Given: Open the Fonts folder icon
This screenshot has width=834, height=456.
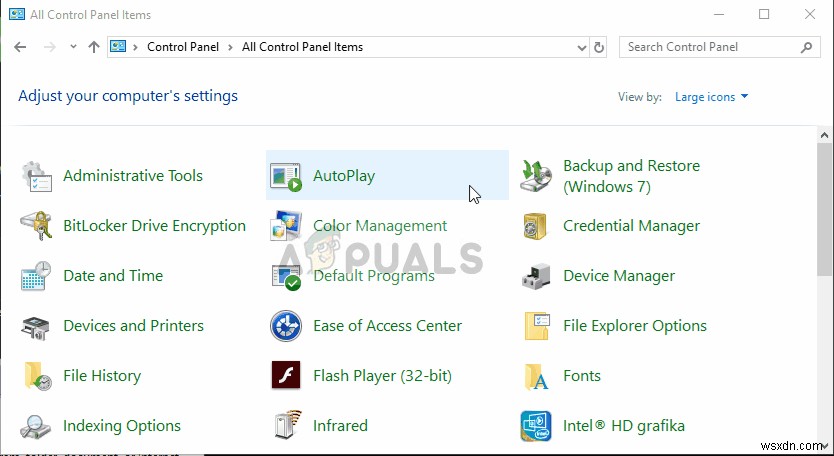Looking at the screenshot, I should pyautogui.click(x=537, y=376).
